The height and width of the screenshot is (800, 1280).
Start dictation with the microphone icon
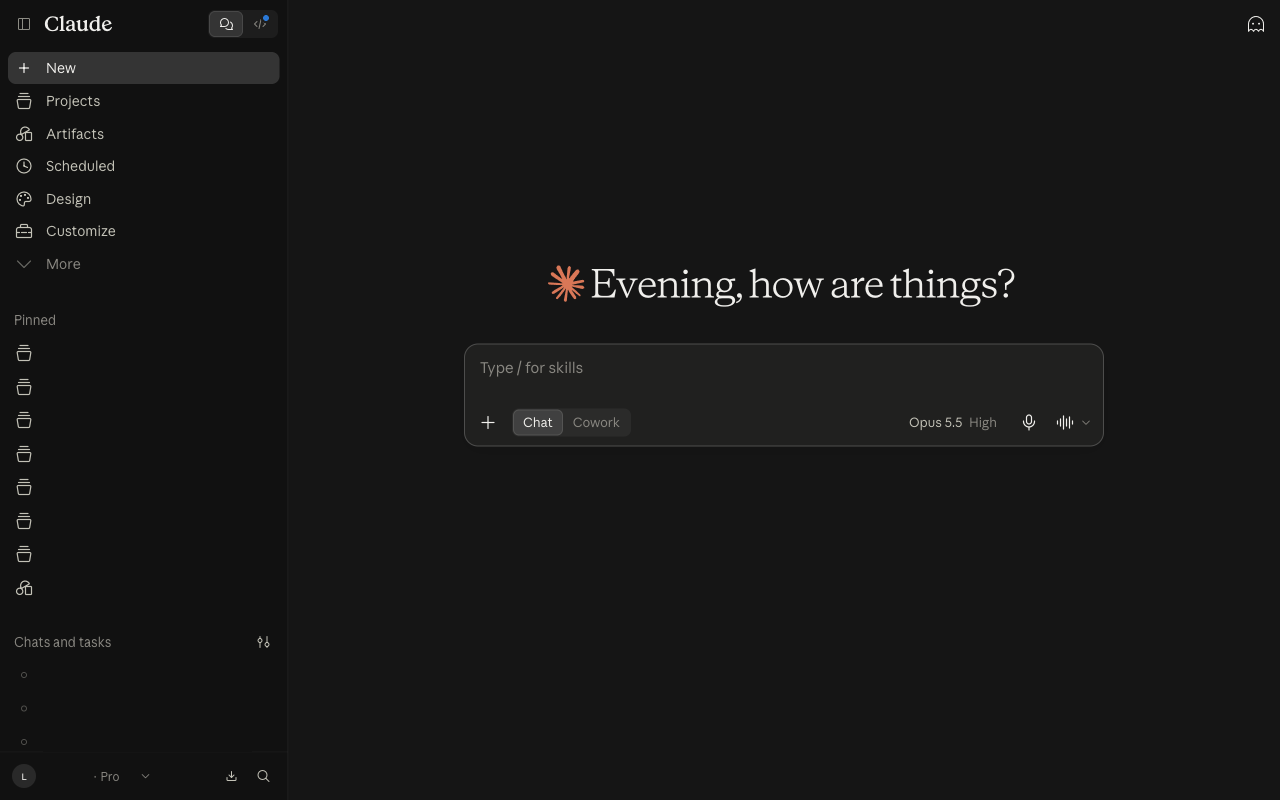click(1029, 422)
